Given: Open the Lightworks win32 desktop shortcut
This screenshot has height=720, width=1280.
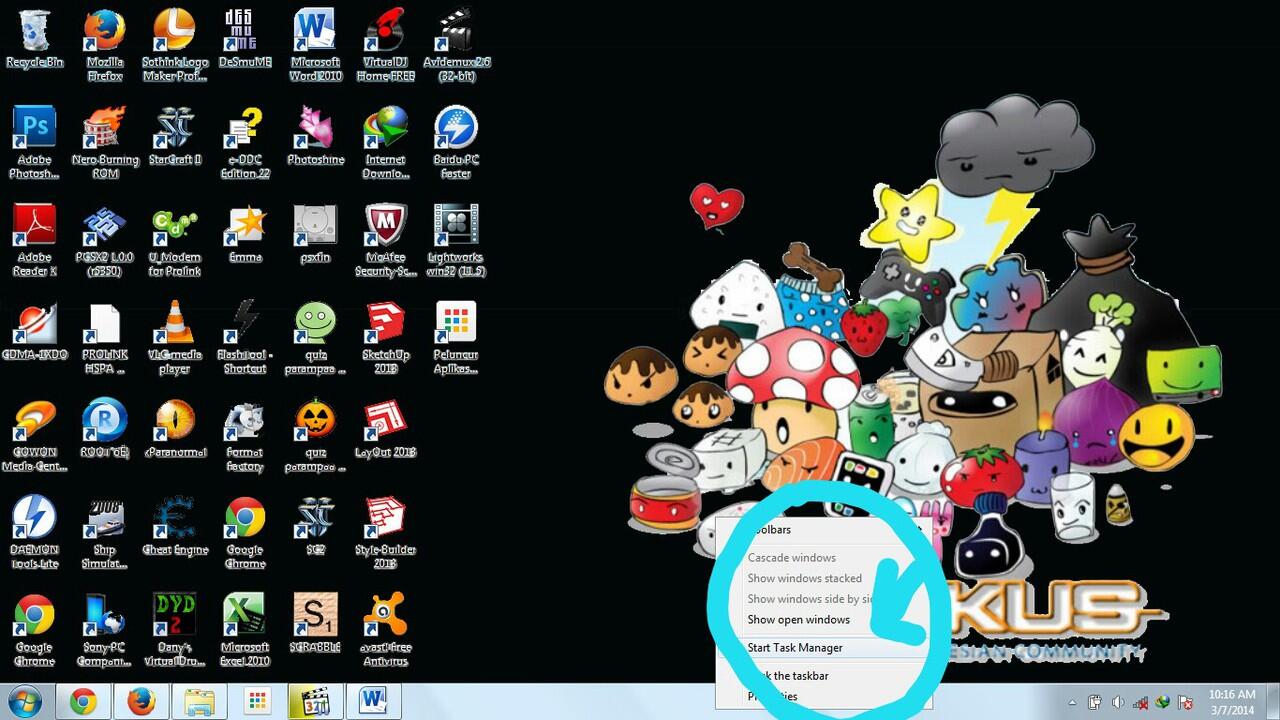Looking at the screenshot, I should [x=456, y=240].
